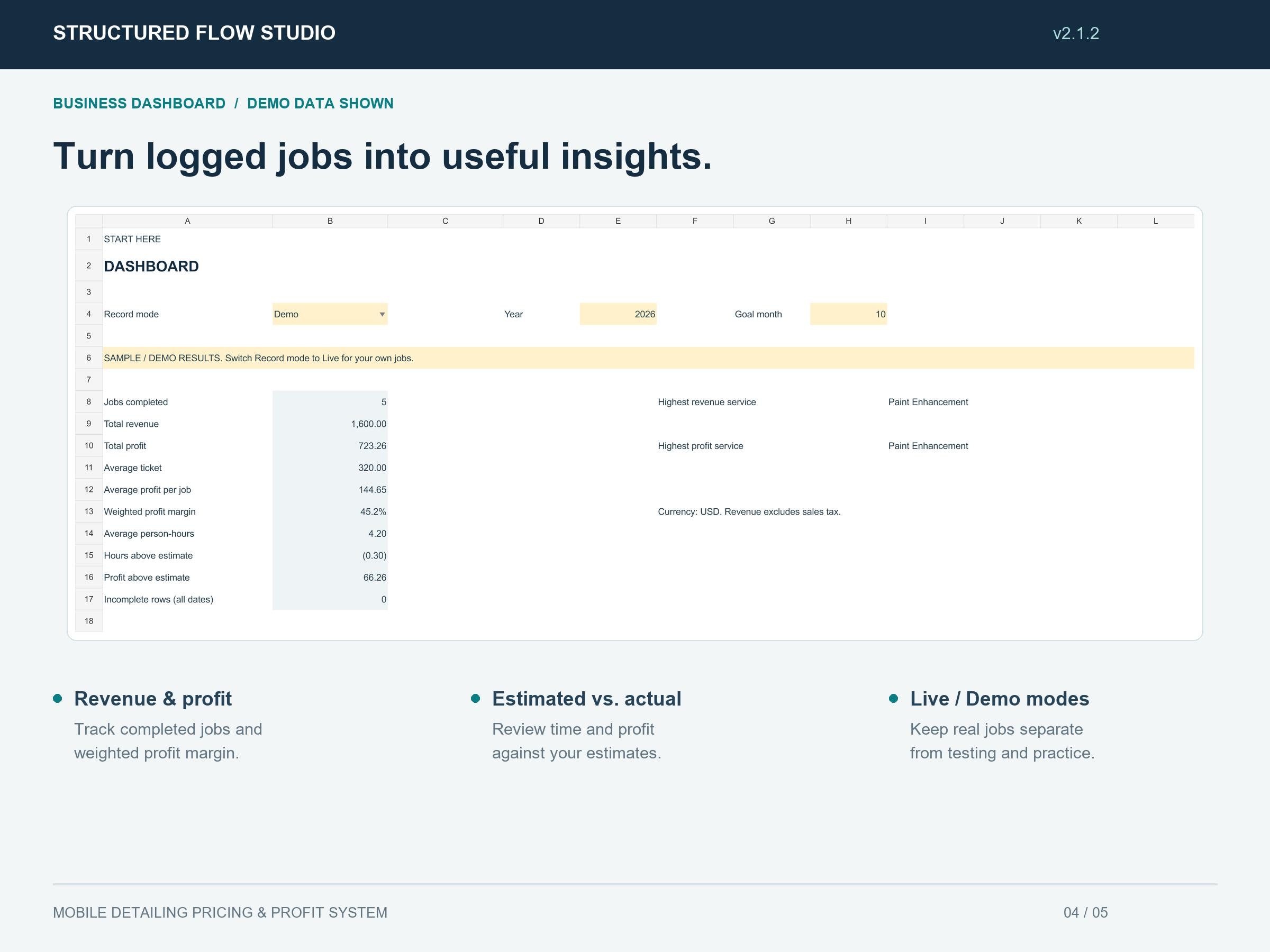Image resolution: width=1270 pixels, height=952 pixels.
Task: Click Paint Enhancement beside Highest profit service
Action: click(928, 446)
